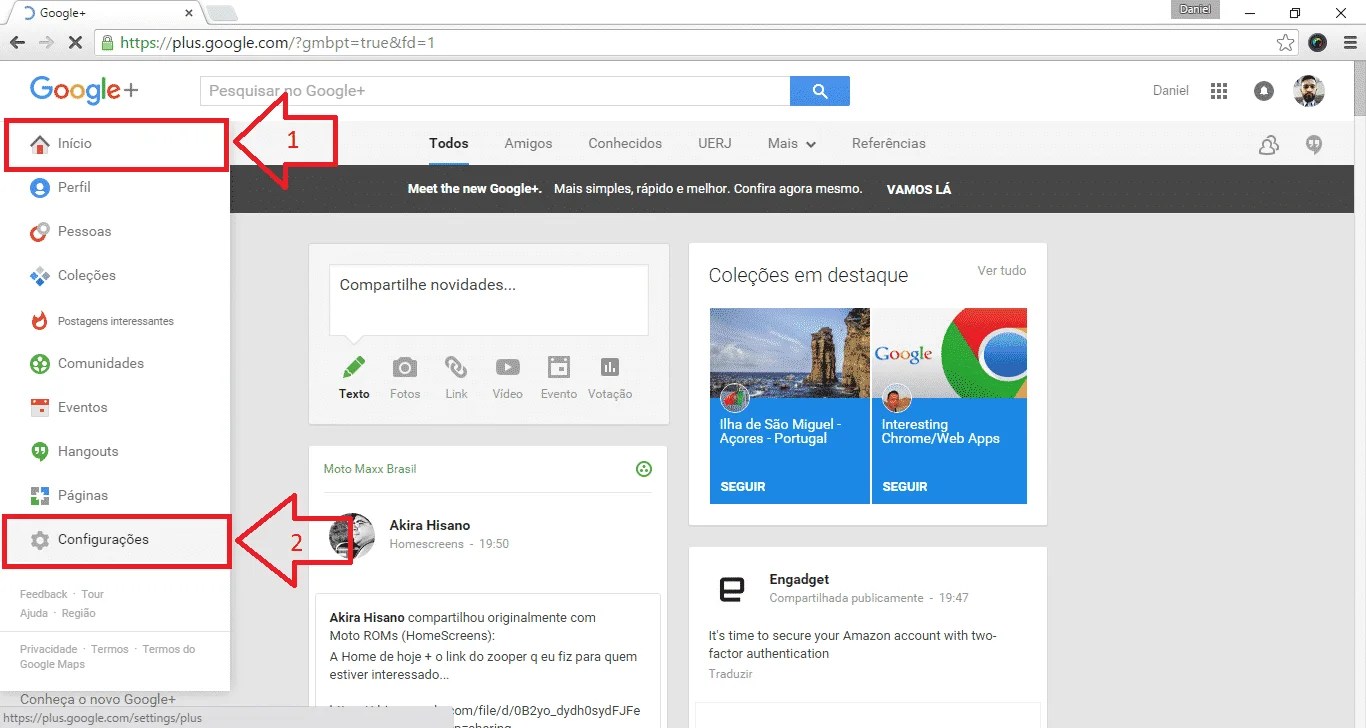This screenshot has width=1366, height=728.
Task: Open the Moto Maxx Brasil community link
Action: [370, 469]
